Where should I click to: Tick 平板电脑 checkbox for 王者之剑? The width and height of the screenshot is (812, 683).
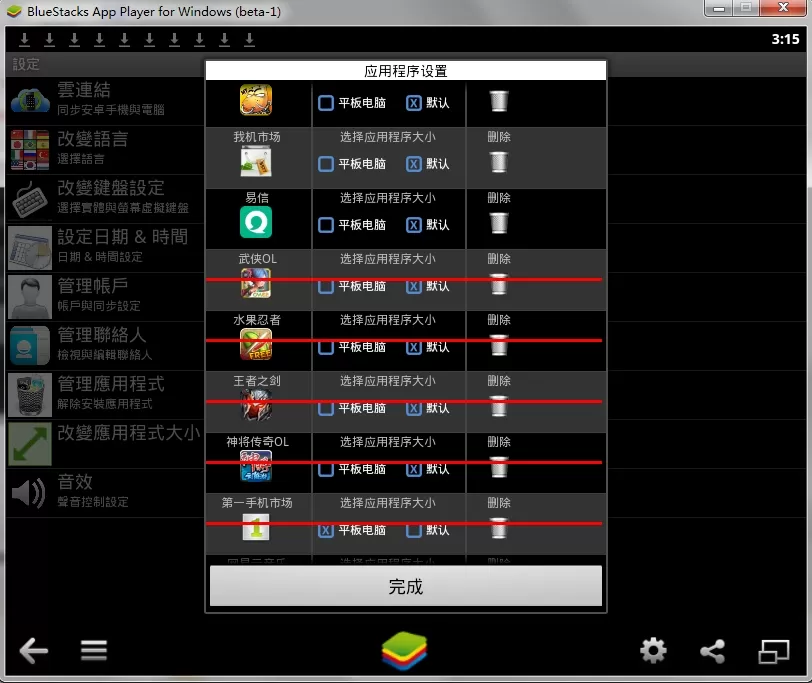tap(326, 409)
